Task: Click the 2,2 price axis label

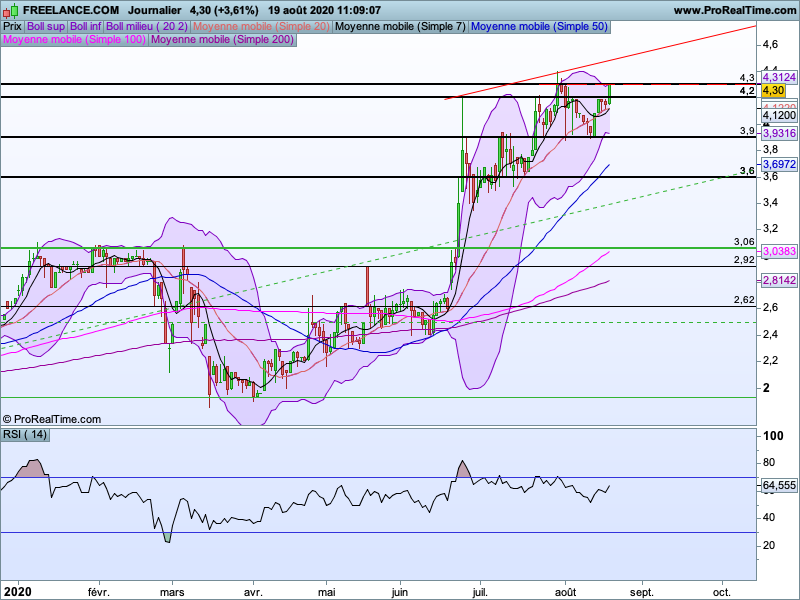Action: pos(770,361)
